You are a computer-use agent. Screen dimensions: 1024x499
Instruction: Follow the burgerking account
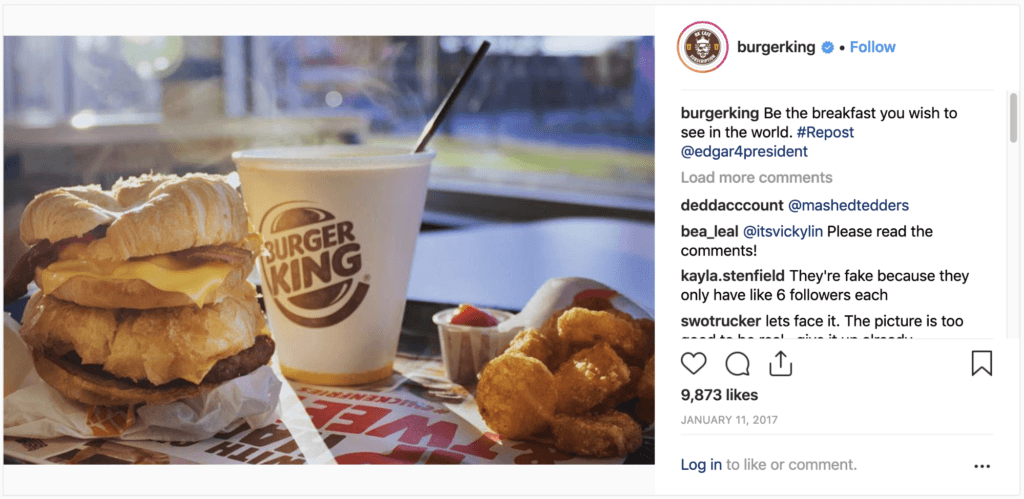point(872,47)
